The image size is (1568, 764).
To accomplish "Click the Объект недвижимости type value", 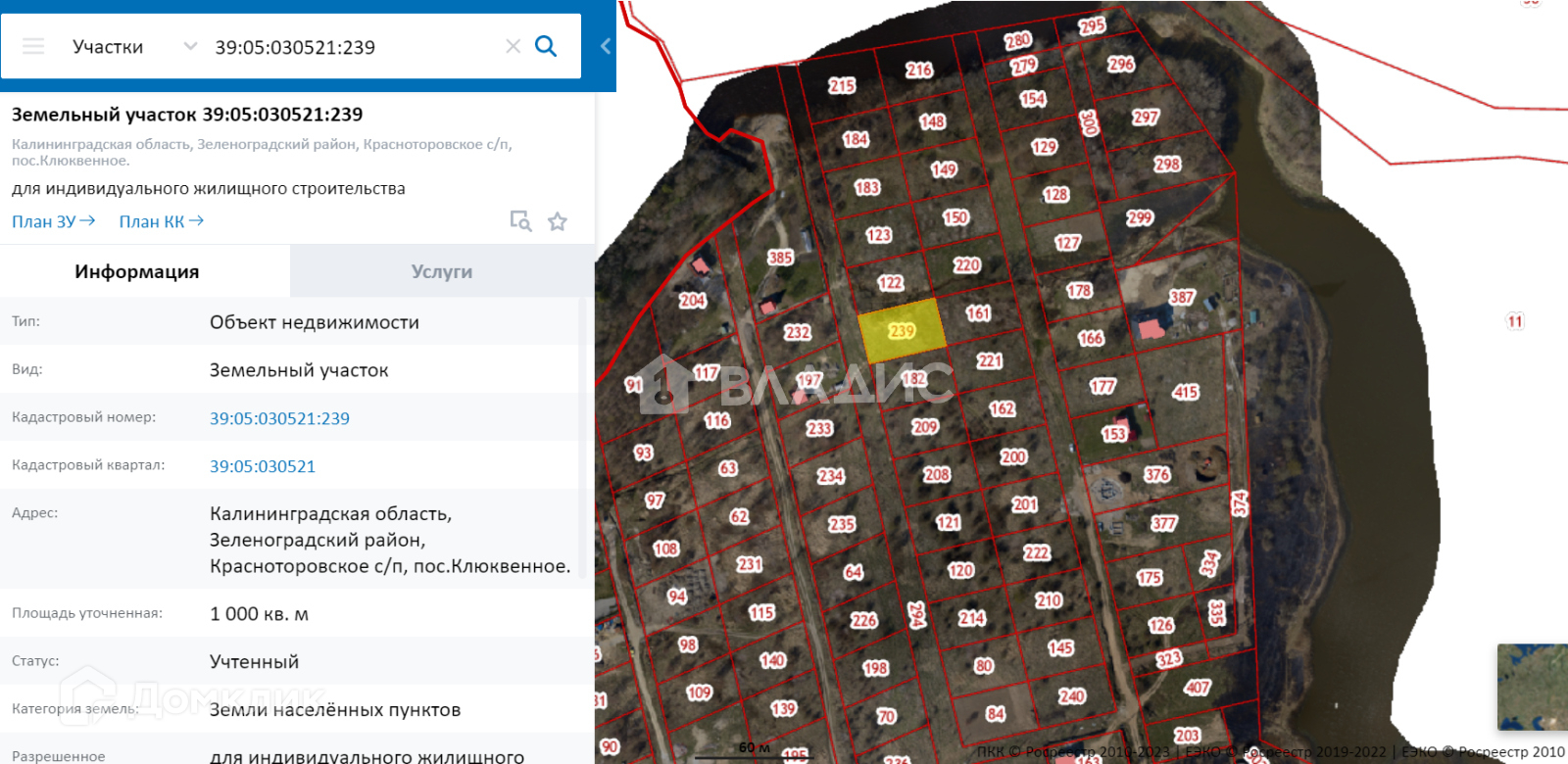I will click(x=315, y=322).
